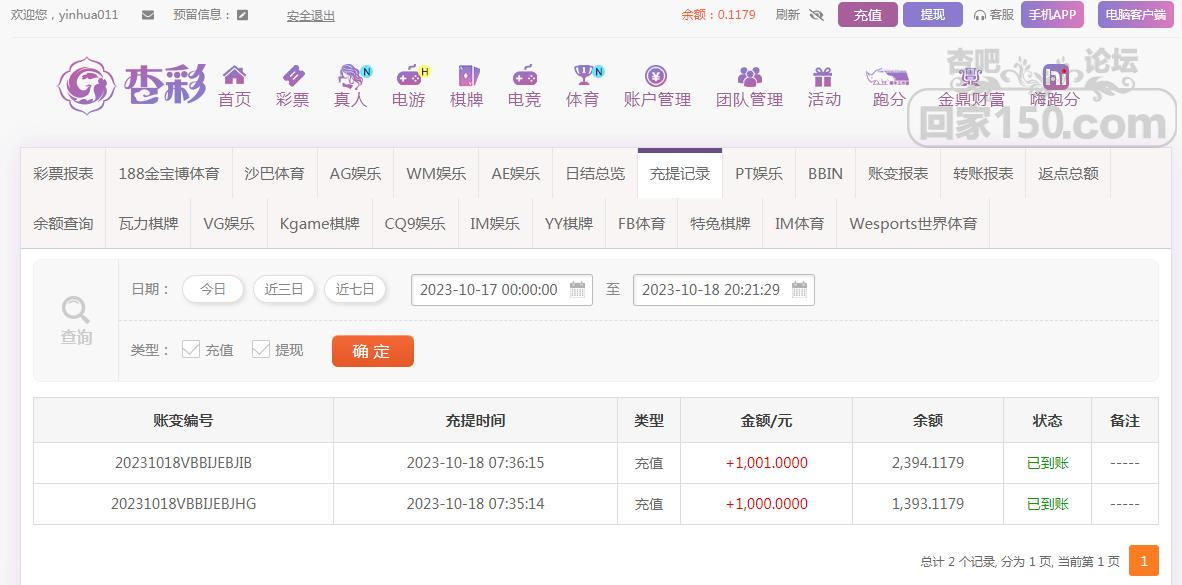Viewport: 1182px width, 585px height.
Task: Click the end date field 2023-10-18 20:21:29
Action: [724, 289]
